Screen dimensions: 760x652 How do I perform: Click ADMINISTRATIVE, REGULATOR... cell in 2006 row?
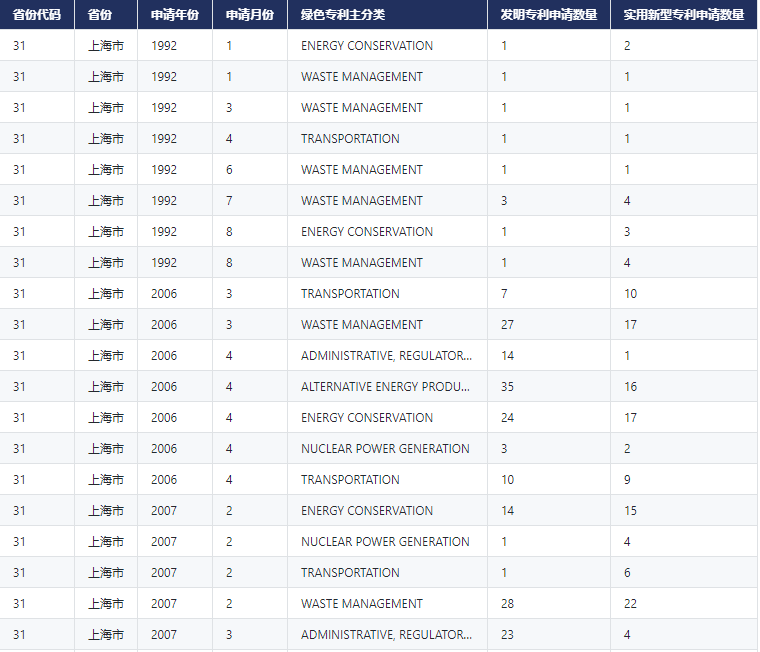[387, 356]
